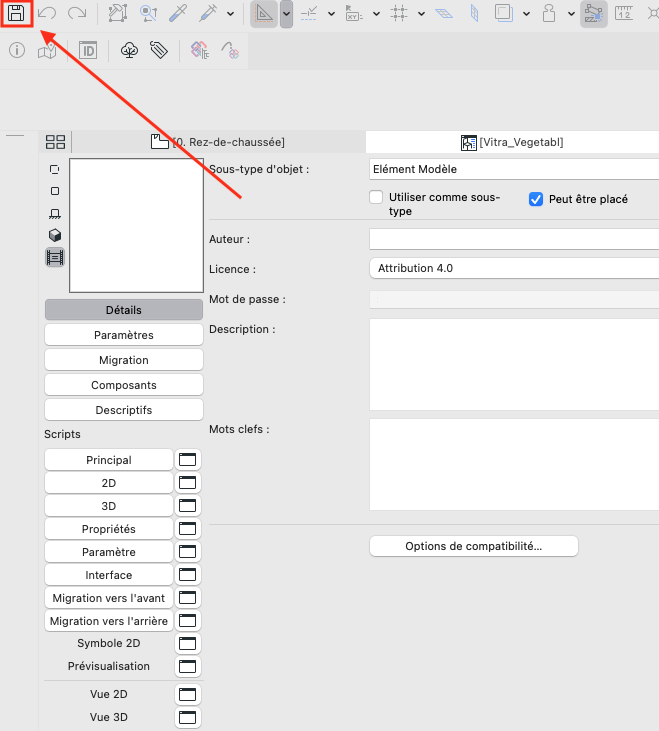The width and height of the screenshot is (659, 731).
Task: Click the Save floppy disk icon
Action: [16, 14]
